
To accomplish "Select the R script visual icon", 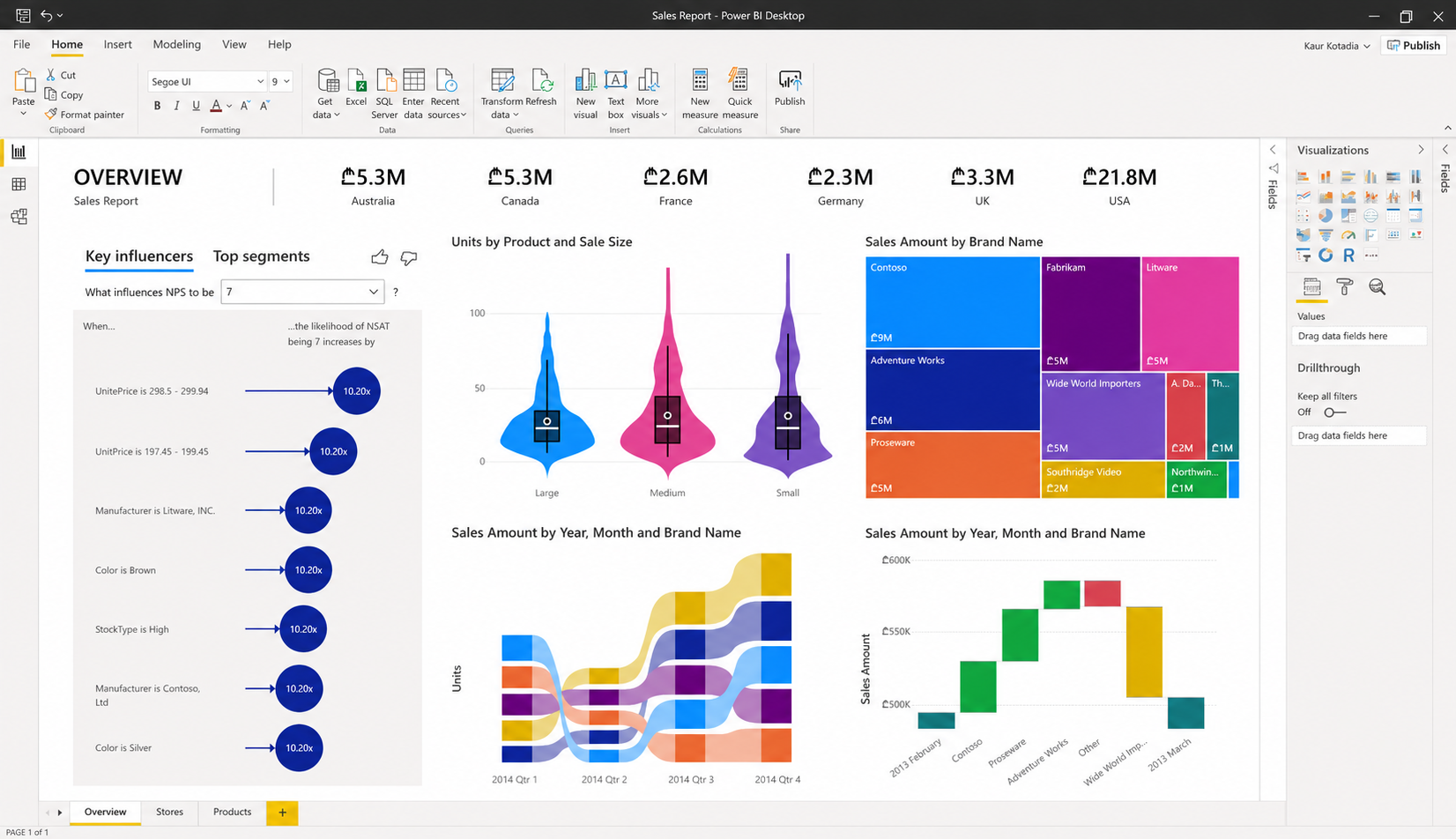I will 1348,256.
